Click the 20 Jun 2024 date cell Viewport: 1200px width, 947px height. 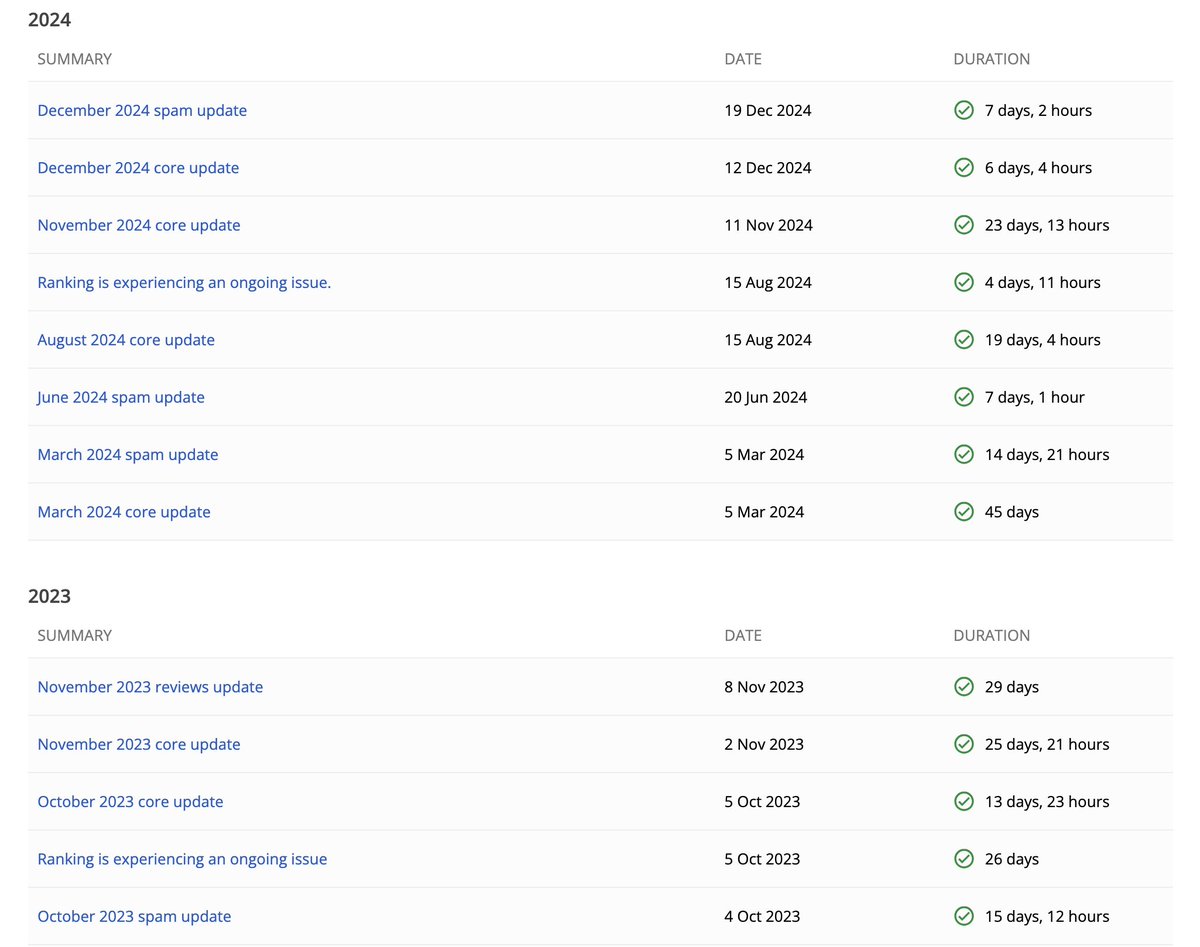(766, 397)
